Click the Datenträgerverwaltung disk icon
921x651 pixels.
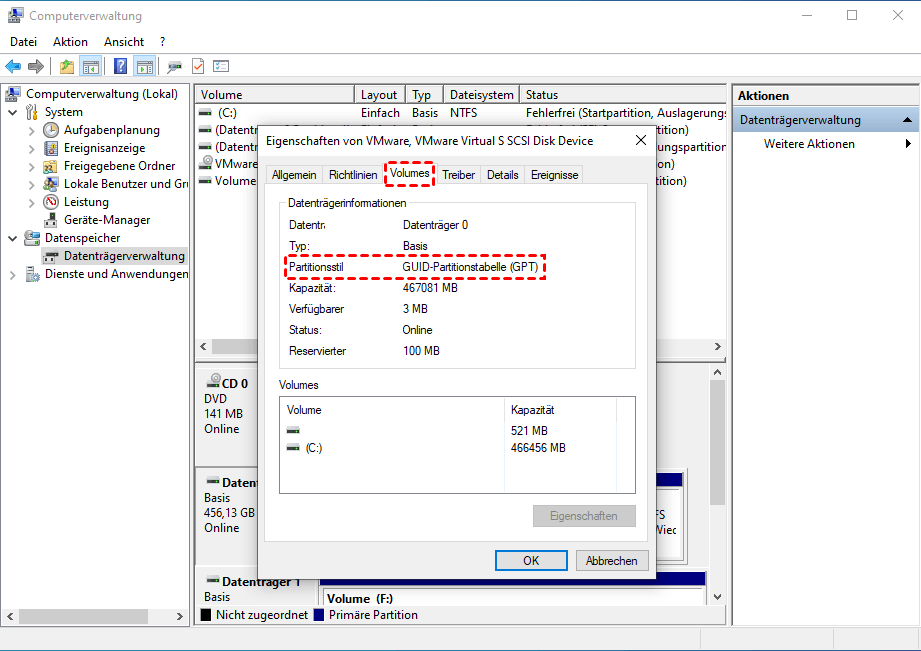point(51,257)
